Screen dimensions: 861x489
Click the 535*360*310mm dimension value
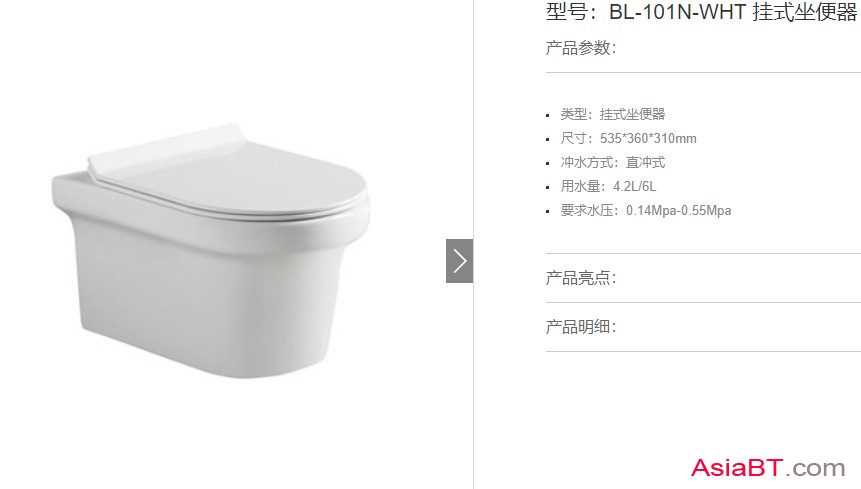tap(648, 138)
